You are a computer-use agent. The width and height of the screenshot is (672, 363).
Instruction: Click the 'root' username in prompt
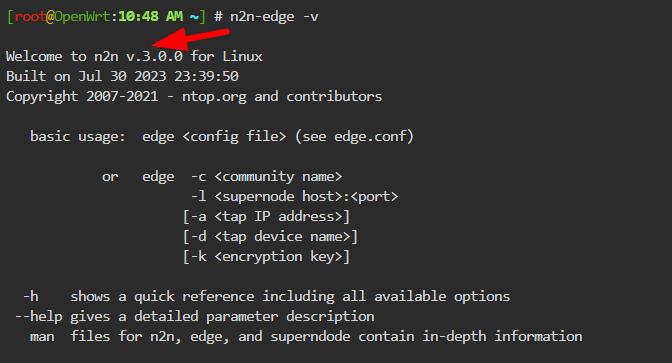(x=30, y=17)
